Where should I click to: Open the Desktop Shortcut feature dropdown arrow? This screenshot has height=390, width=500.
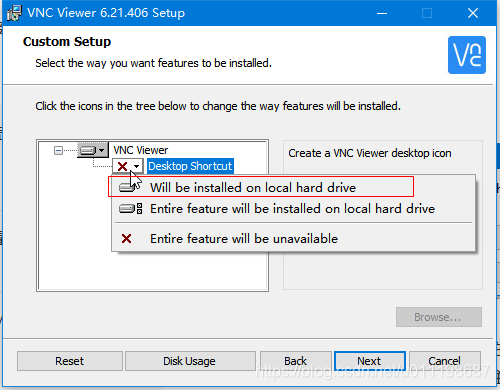click(x=136, y=166)
